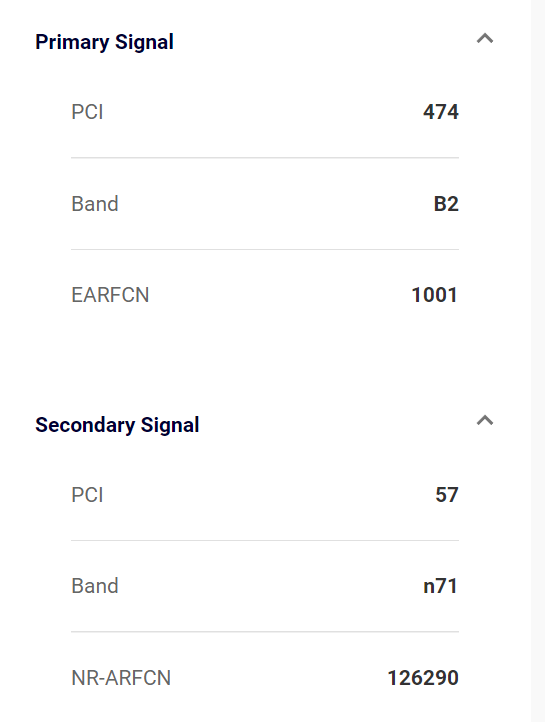Select the secondary Band value n71

point(441,586)
